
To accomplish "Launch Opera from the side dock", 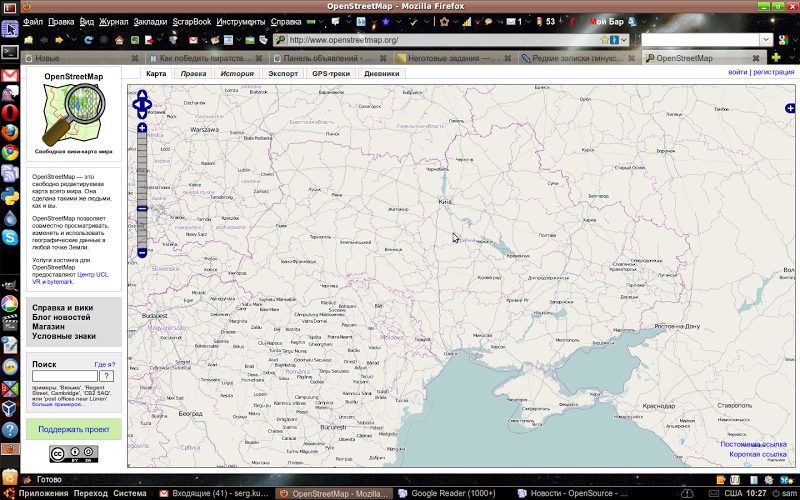I will (x=10, y=112).
